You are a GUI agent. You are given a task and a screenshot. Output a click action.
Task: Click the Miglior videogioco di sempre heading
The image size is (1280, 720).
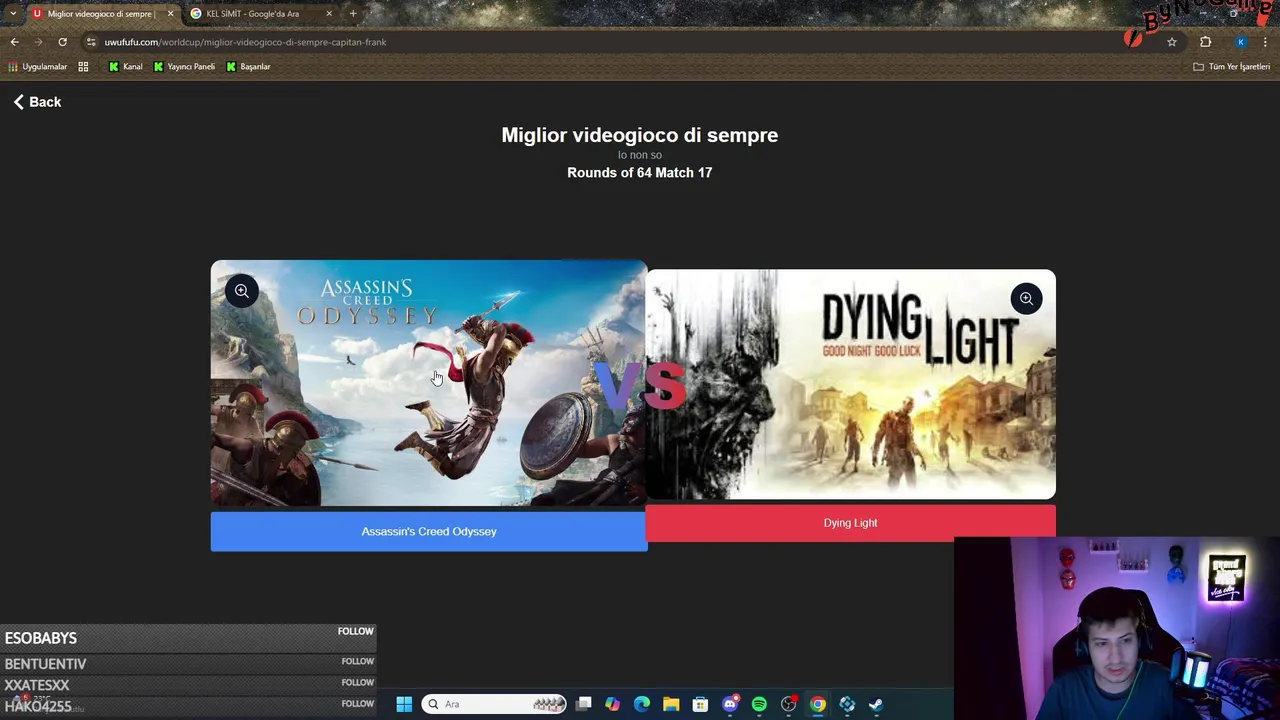(x=640, y=135)
